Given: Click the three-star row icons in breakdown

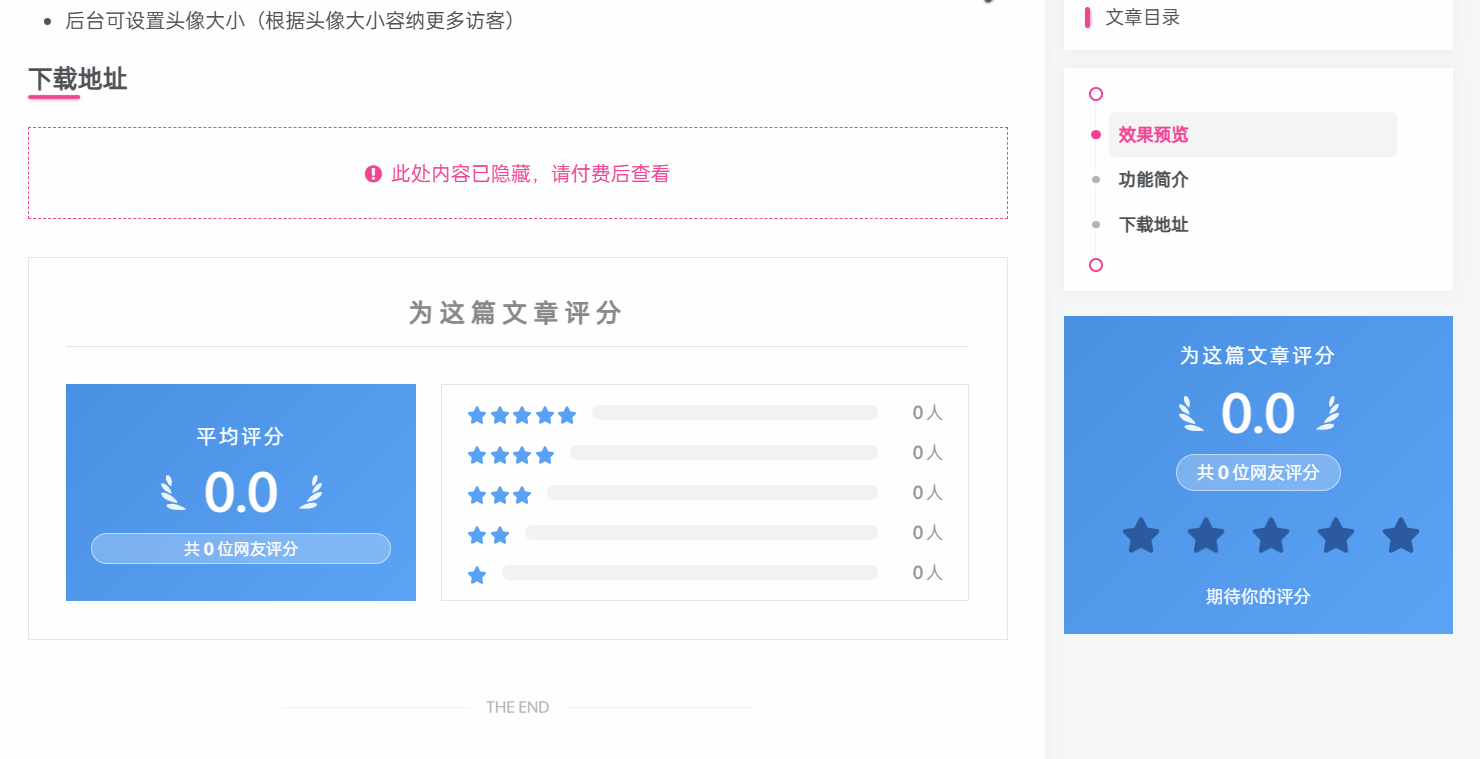Looking at the screenshot, I should pyautogui.click(x=499, y=495).
